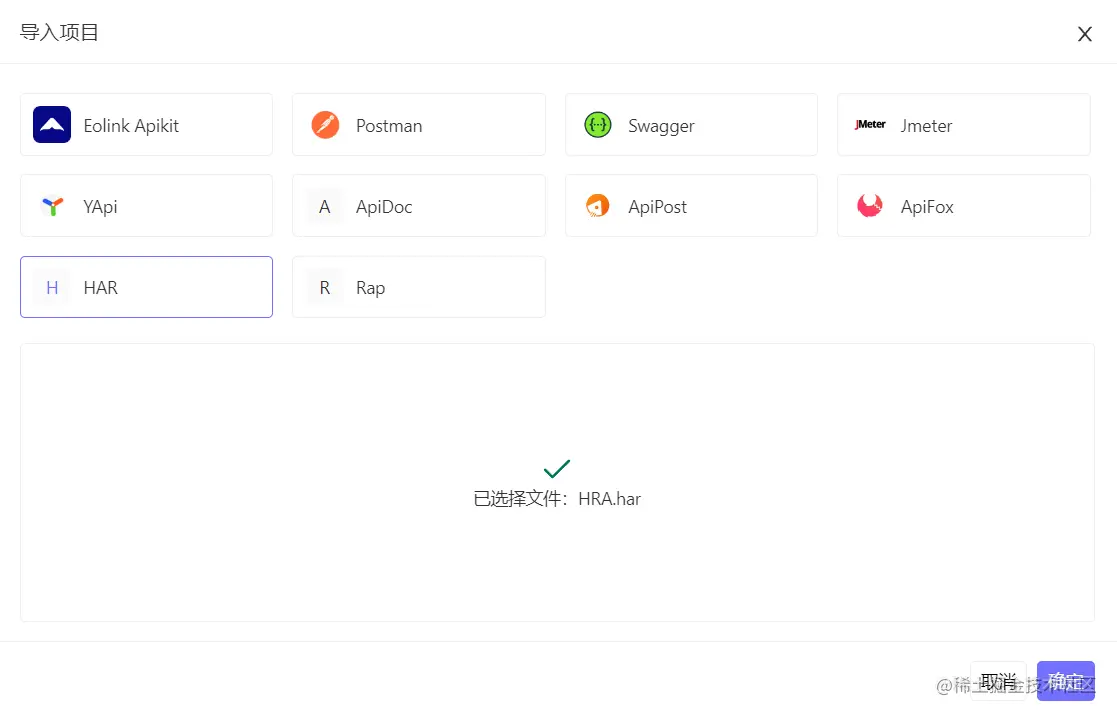Select the YApi colorful icon
Image resolution: width=1117 pixels, height=716 pixels.
[52, 206]
